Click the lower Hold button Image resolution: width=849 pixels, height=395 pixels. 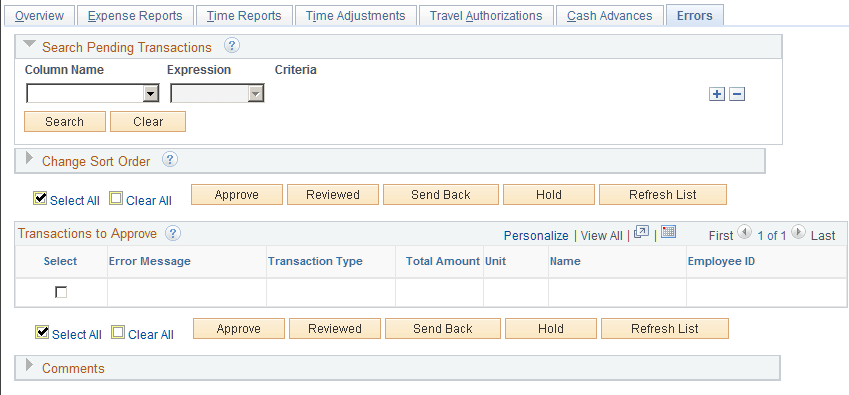click(x=551, y=328)
